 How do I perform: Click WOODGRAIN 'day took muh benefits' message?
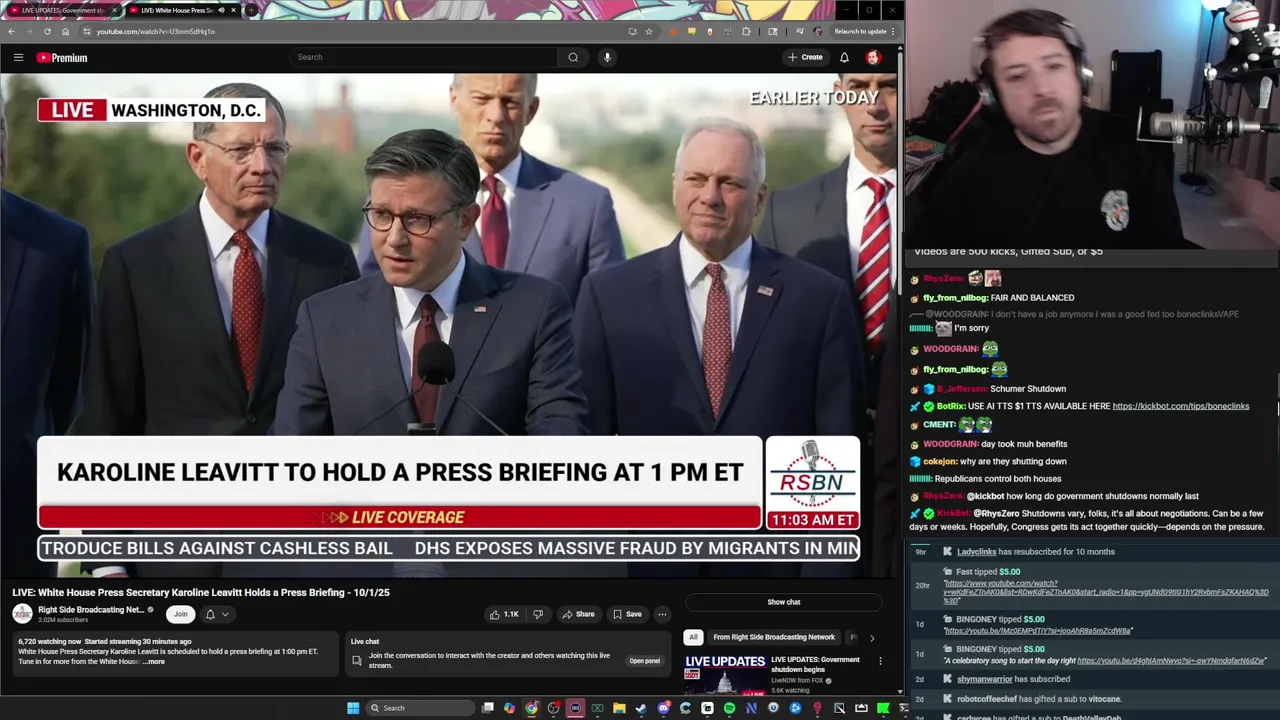tap(1024, 444)
